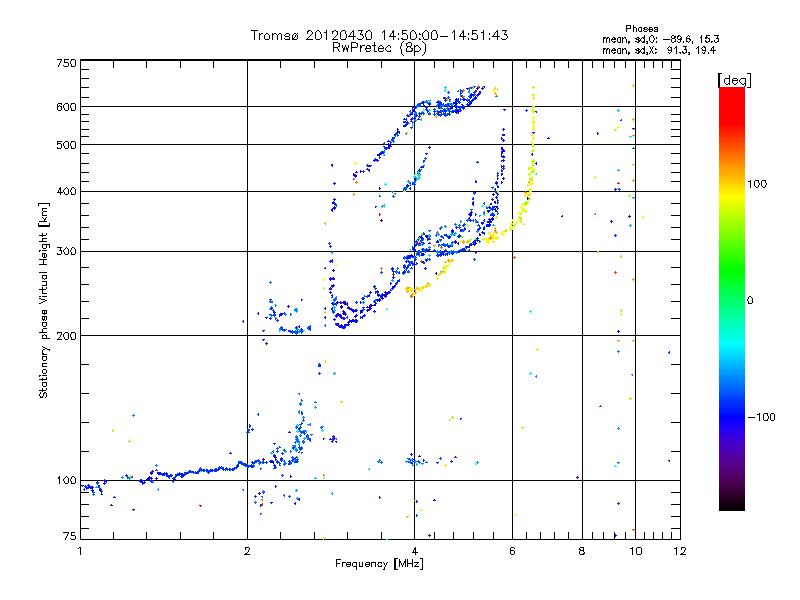Select the mean, sd,O: -89.6, 15.3 line
The width and height of the screenshot is (800, 600).
pos(660,39)
